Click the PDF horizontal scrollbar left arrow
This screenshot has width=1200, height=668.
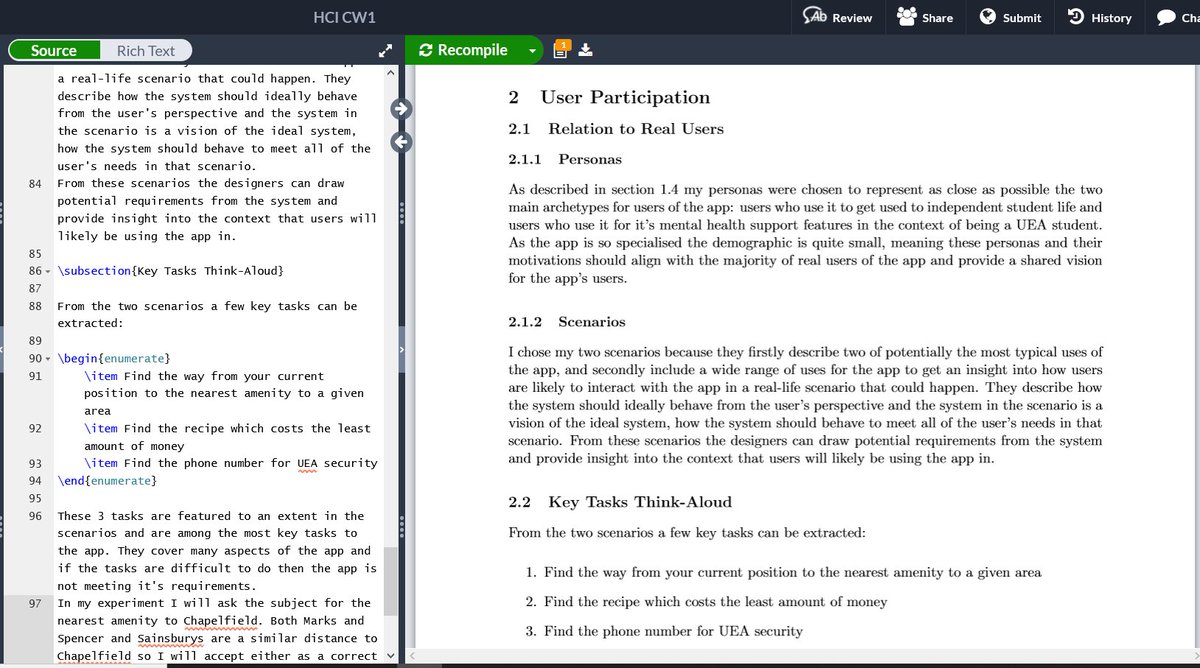tap(412, 656)
